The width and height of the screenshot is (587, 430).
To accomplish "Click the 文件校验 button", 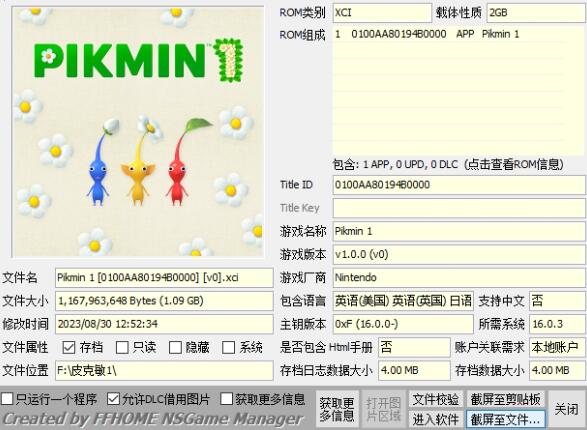I will pos(436,399).
